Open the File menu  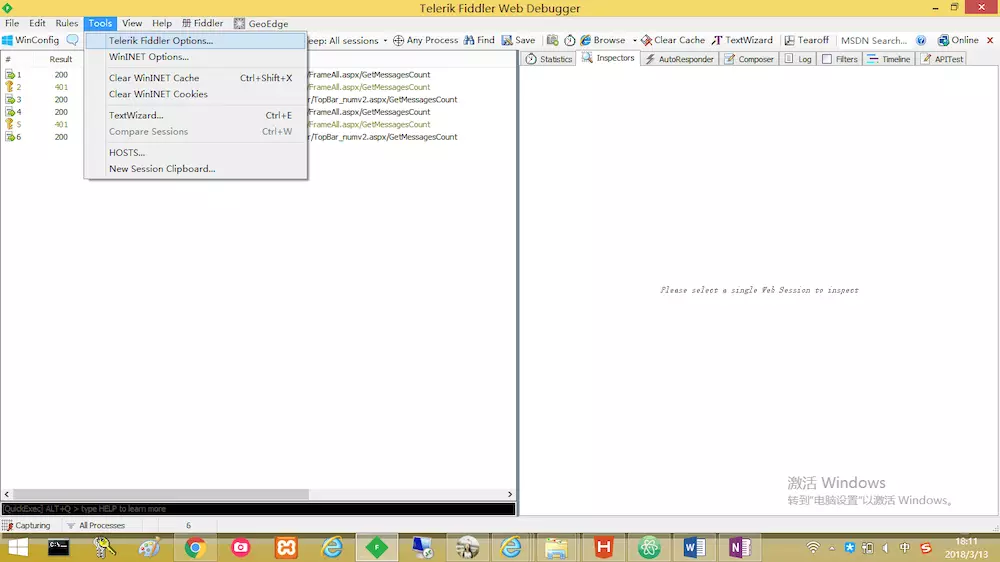click(12, 23)
